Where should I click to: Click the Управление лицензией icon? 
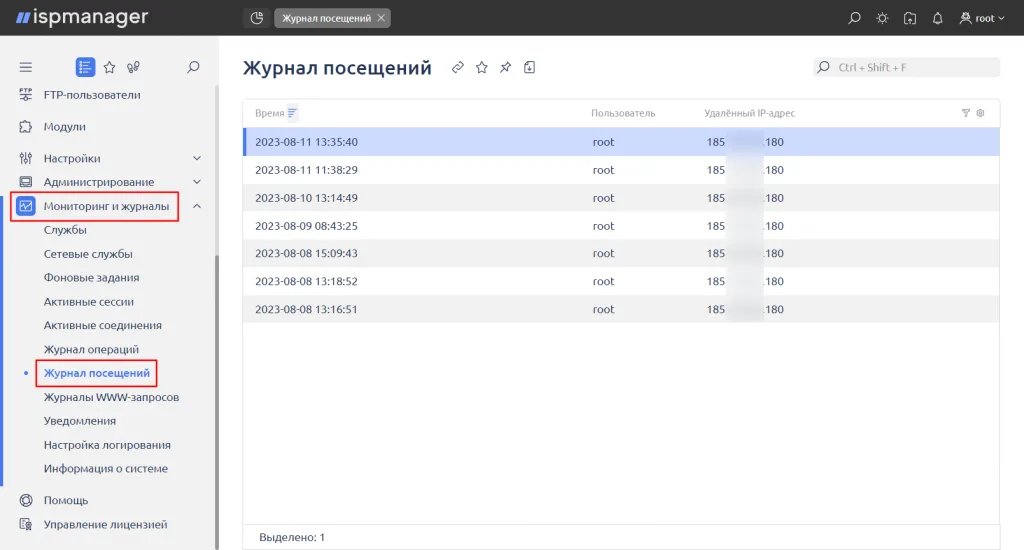(25, 525)
